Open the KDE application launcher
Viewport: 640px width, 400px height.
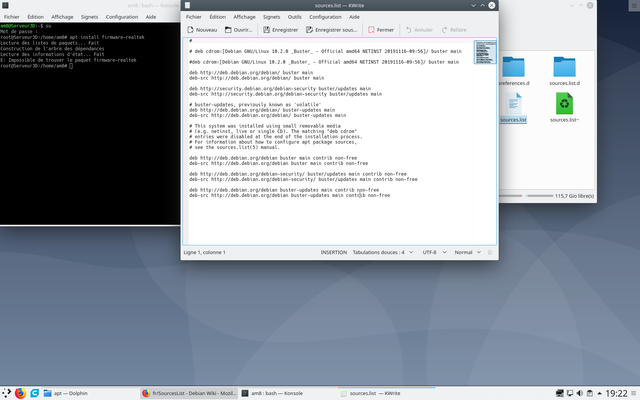coord(7,393)
